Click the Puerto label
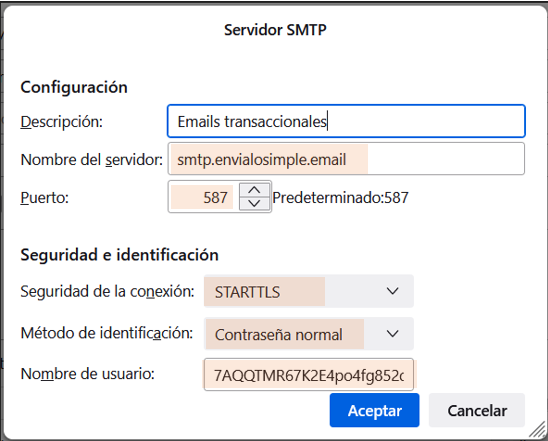The width and height of the screenshot is (548, 441). click(x=44, y=198)
